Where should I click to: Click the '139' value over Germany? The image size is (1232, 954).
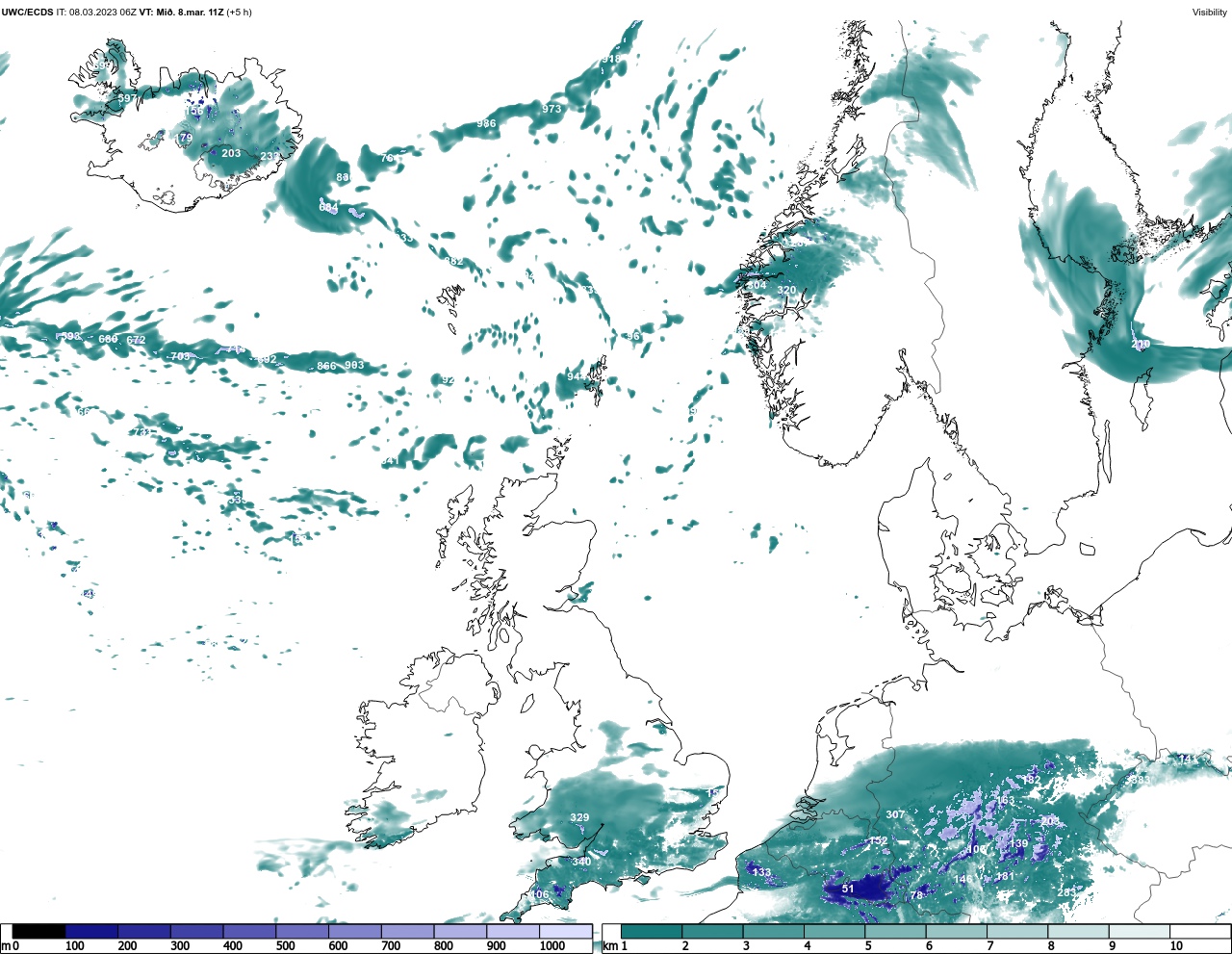[x=1018, y=844]
